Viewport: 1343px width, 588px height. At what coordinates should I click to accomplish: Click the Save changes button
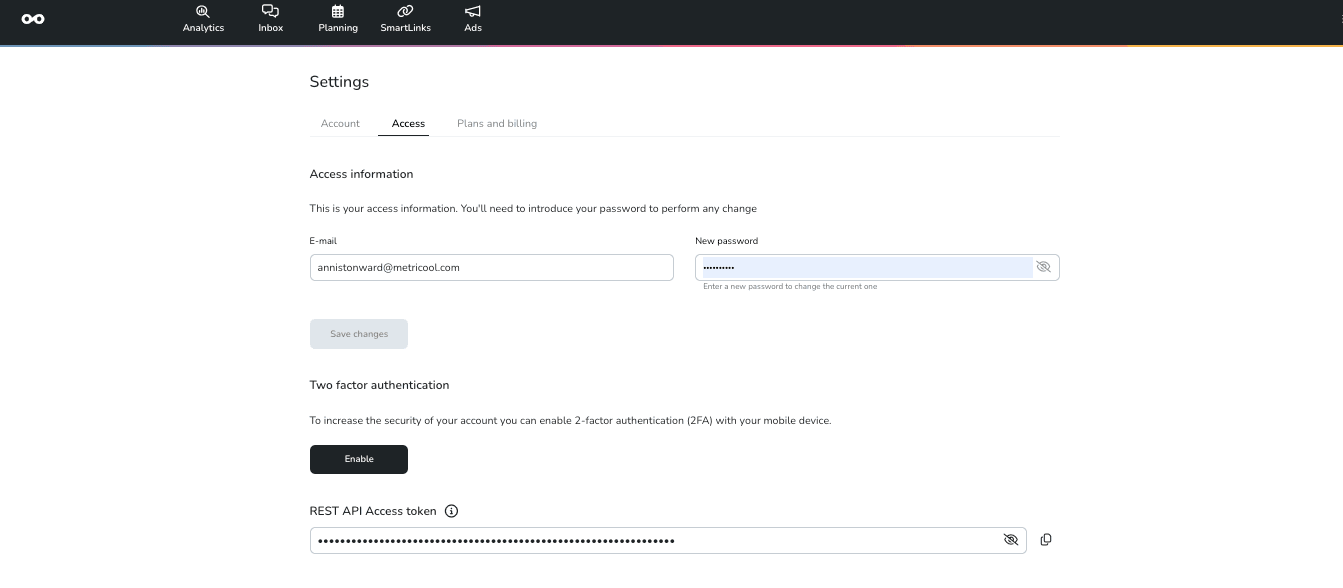click(x=358, y=334)
